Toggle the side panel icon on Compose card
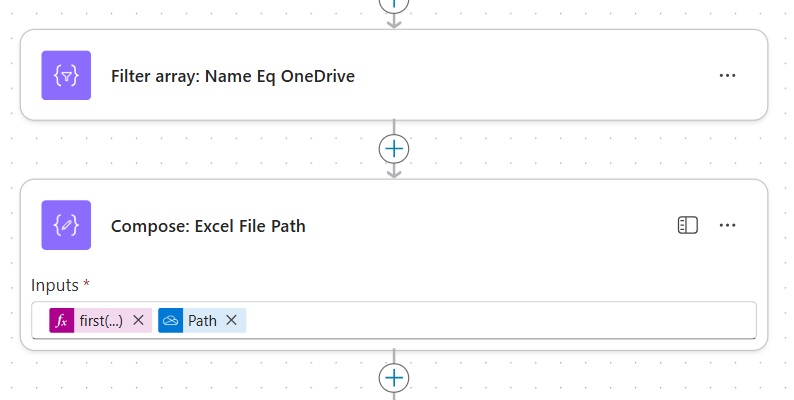Screen dimensions: 794x400 coord(687,225)
